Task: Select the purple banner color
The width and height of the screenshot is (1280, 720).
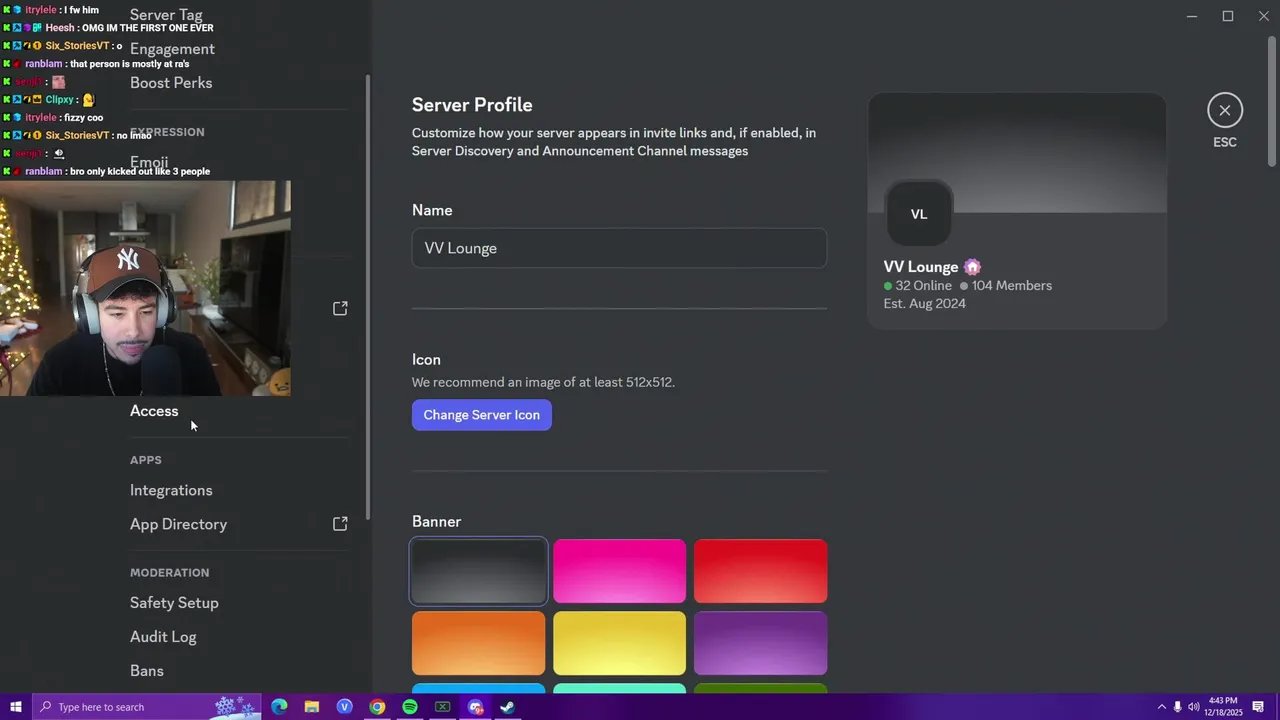Action: (x=760, y=643)
